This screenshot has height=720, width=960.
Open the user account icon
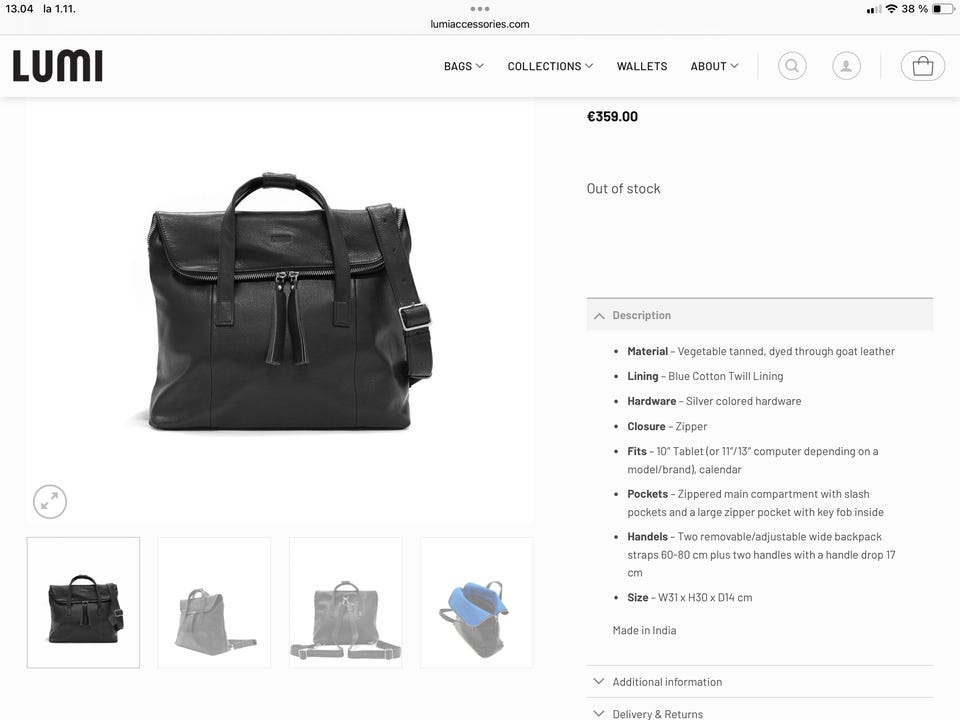tap(846, 66)
